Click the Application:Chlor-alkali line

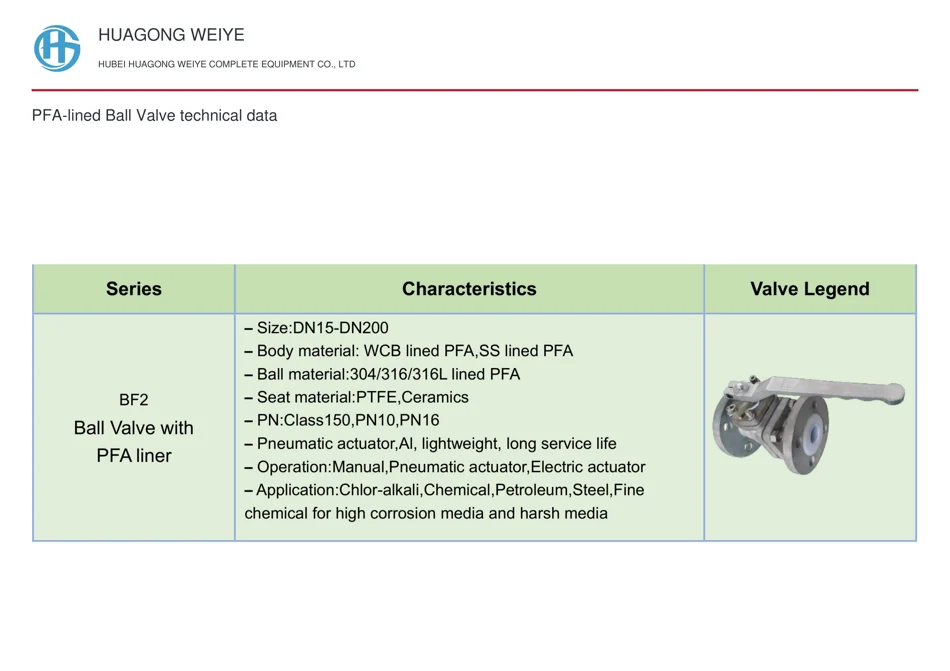(444, 490)
